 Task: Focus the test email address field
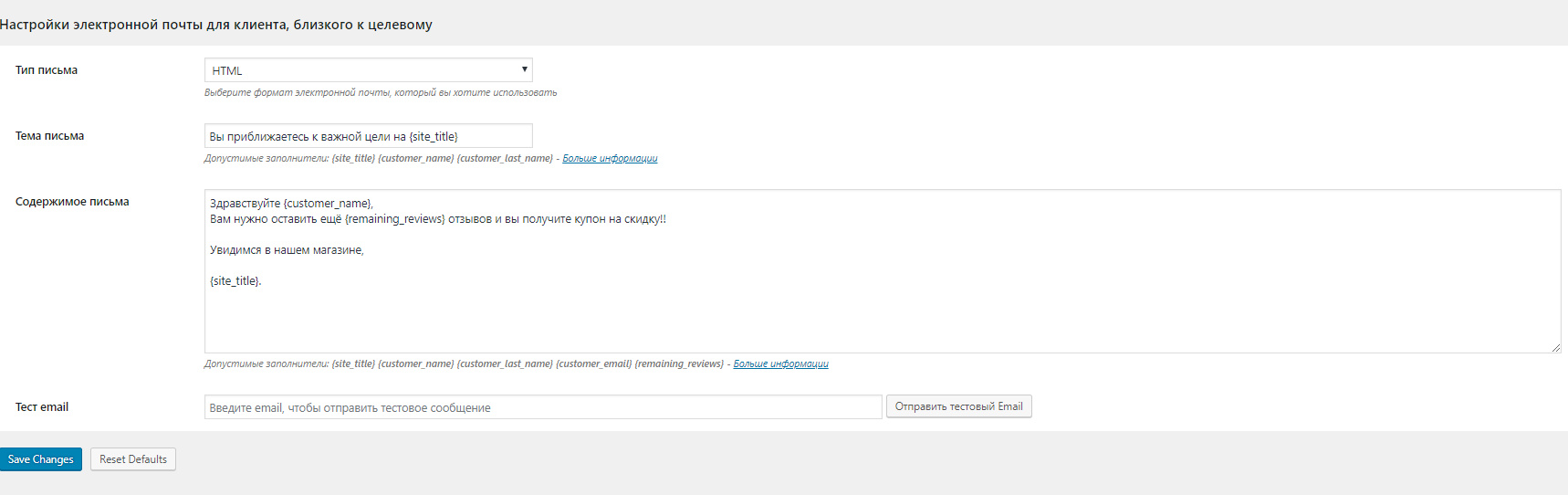(x=543, y=407)
